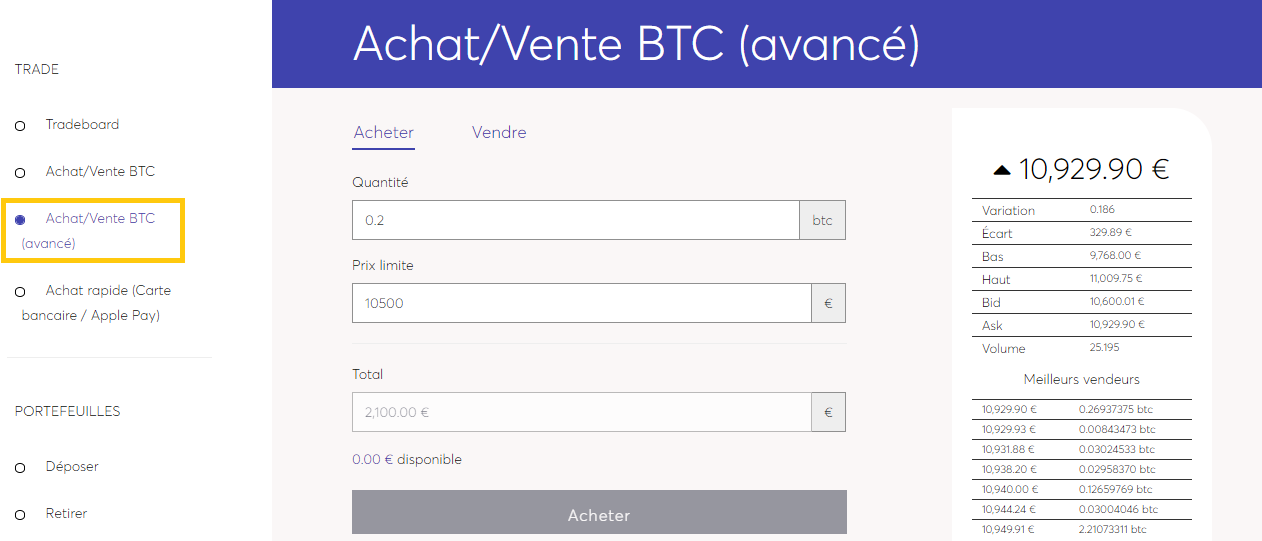Click the upward price trend arrow
The image size is (1262, 541).
pyautogui.click(x=1002, y=171)
